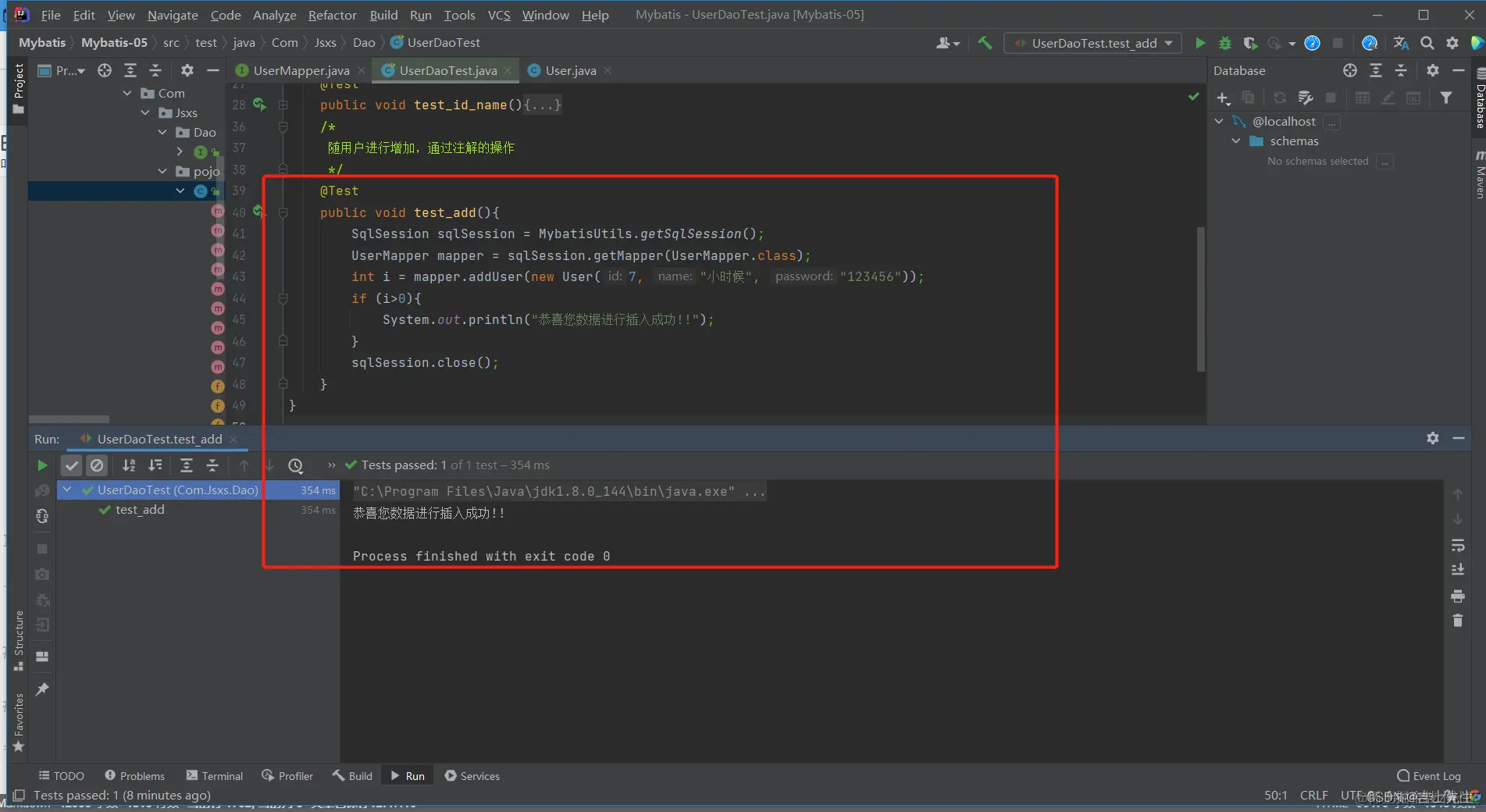Open the Problems tool window
The height and width of the screenshot is (812, 1486).
point(134,775)
